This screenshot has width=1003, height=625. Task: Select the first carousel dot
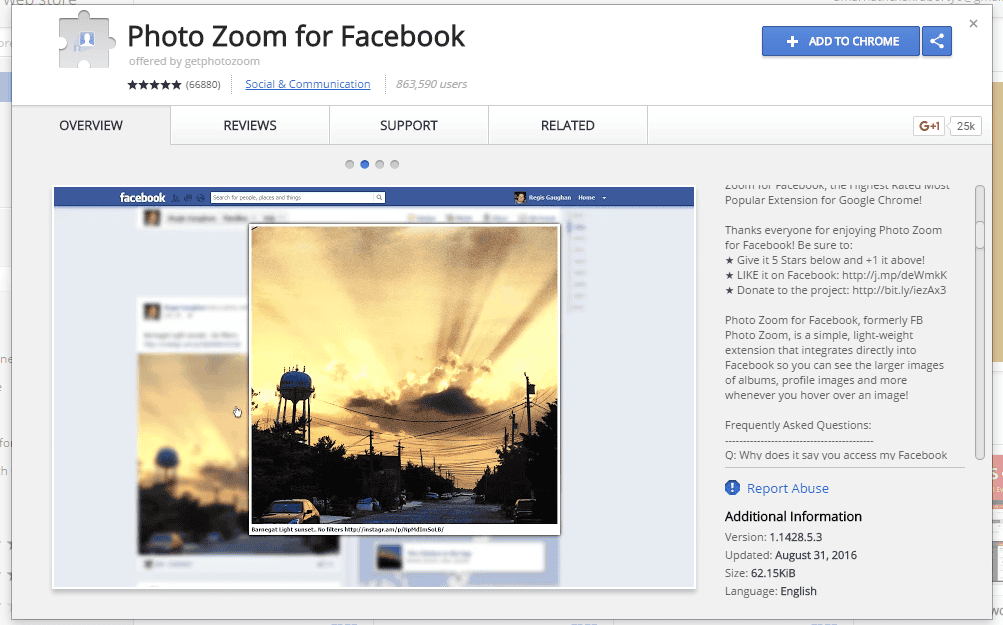349,164
